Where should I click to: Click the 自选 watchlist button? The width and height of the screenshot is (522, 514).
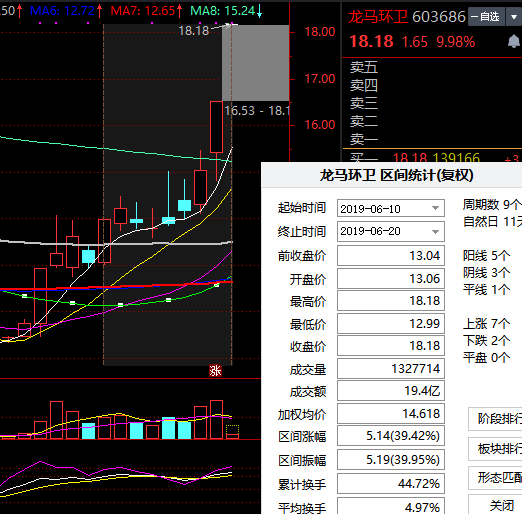point(486,17)
